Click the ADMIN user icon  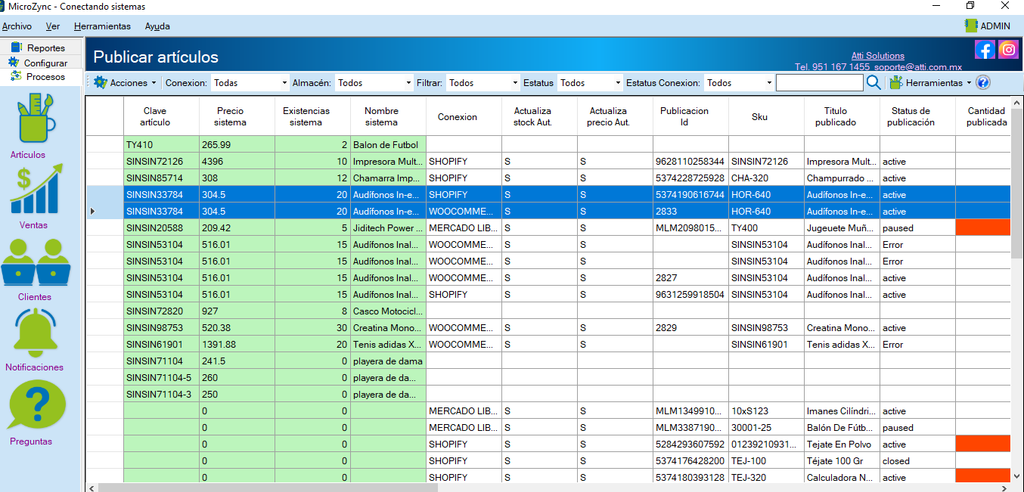[972, 25]
